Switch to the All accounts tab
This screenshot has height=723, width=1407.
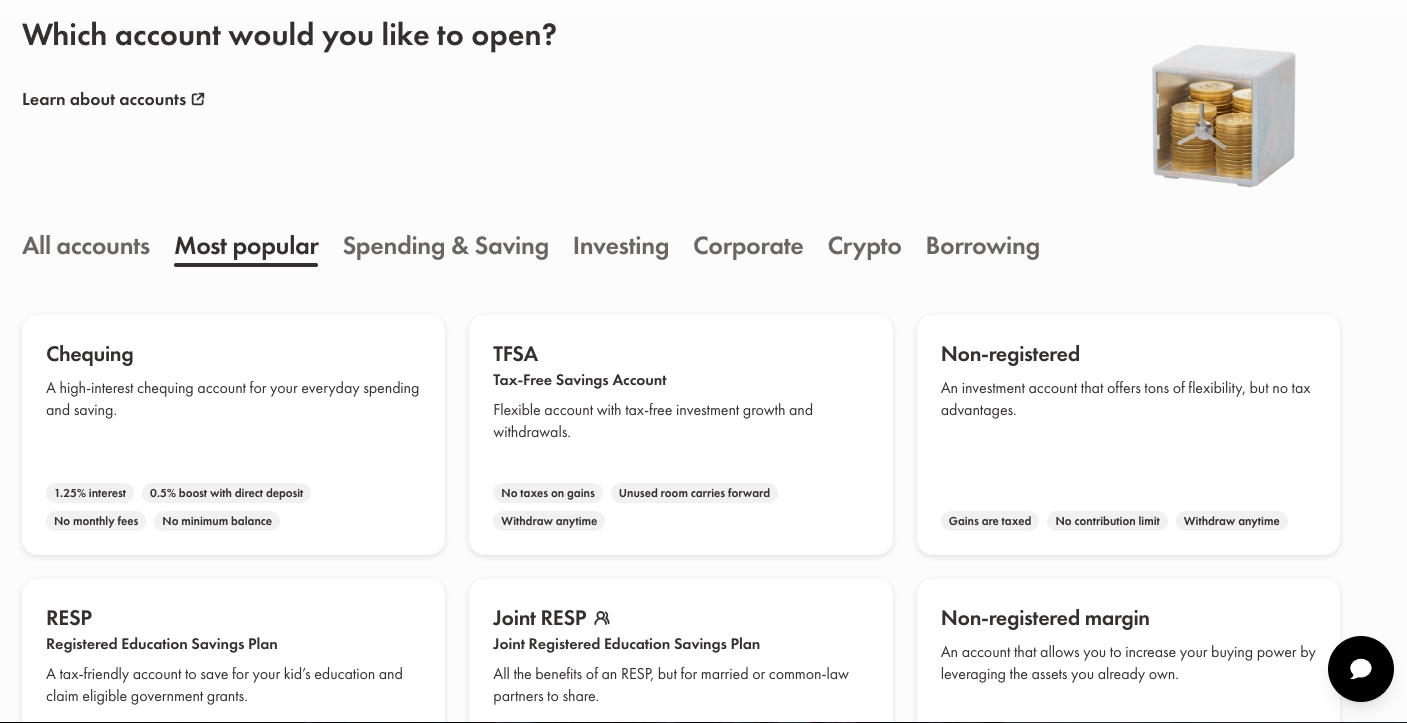tap(86, 246)
